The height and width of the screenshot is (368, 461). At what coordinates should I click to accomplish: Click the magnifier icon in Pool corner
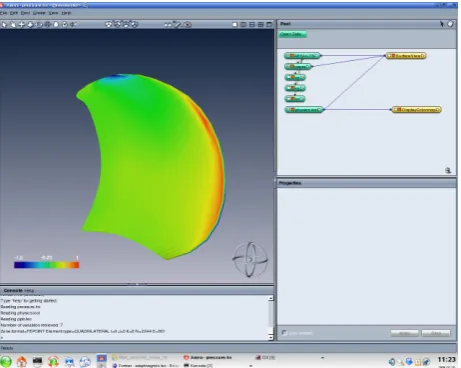pyautogui.click(x=448, y=170)
